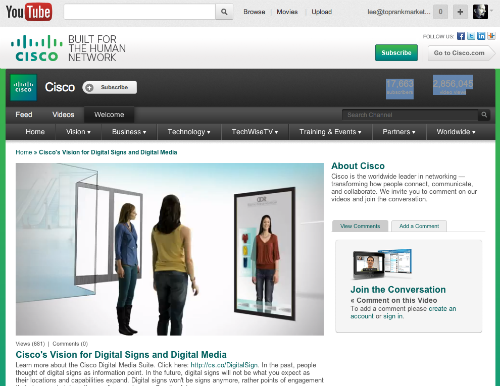Click the 17,663 subscribers count
The width and height of the screenshot is (500, 386).
[400, 87]
